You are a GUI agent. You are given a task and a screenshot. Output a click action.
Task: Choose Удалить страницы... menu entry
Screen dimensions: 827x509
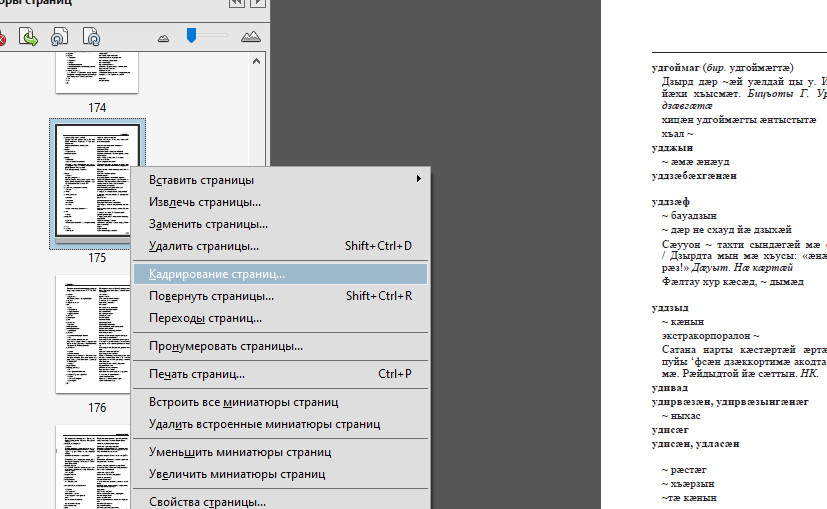pos(281,246)
